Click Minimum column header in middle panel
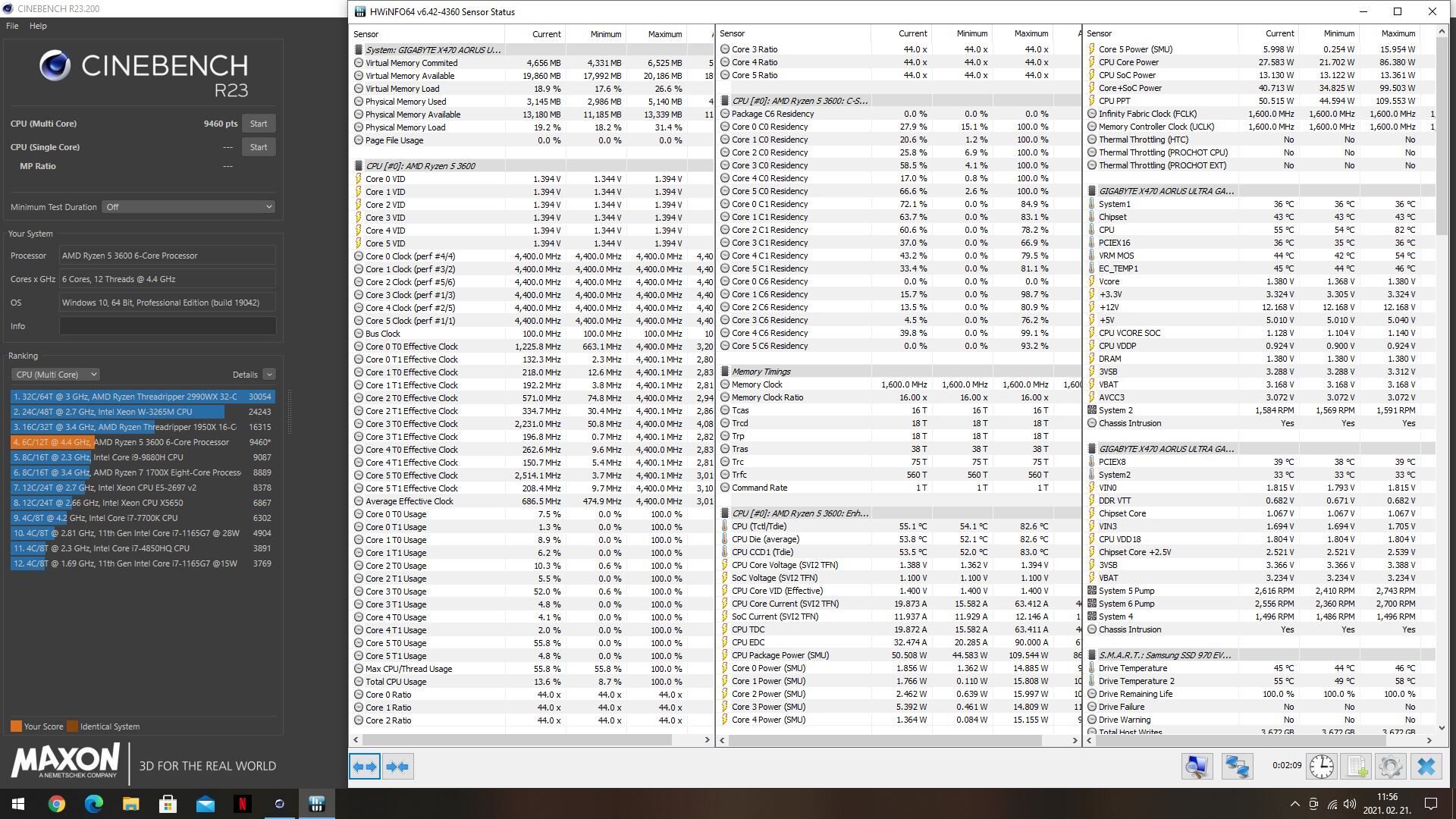Viewport: 1456px width, 819px height. click(962, 33)
